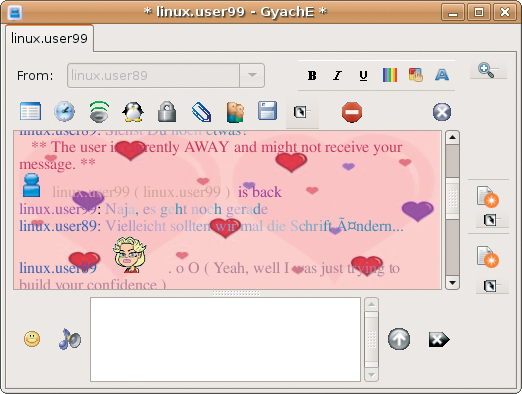Open the From user dropdown arrow

(x=252, y=75)
